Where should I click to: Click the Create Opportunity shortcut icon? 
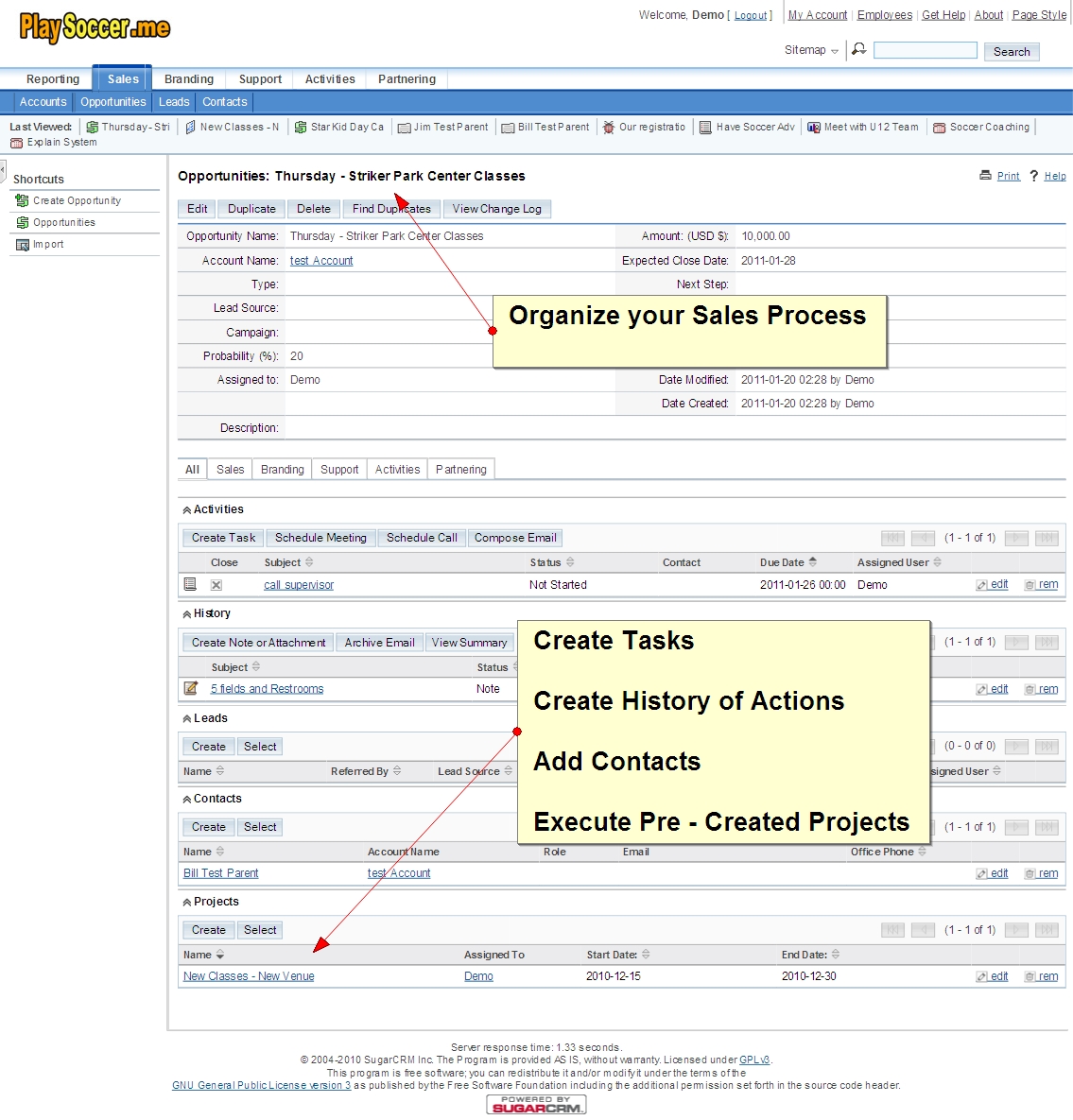(x=22, y=200)
